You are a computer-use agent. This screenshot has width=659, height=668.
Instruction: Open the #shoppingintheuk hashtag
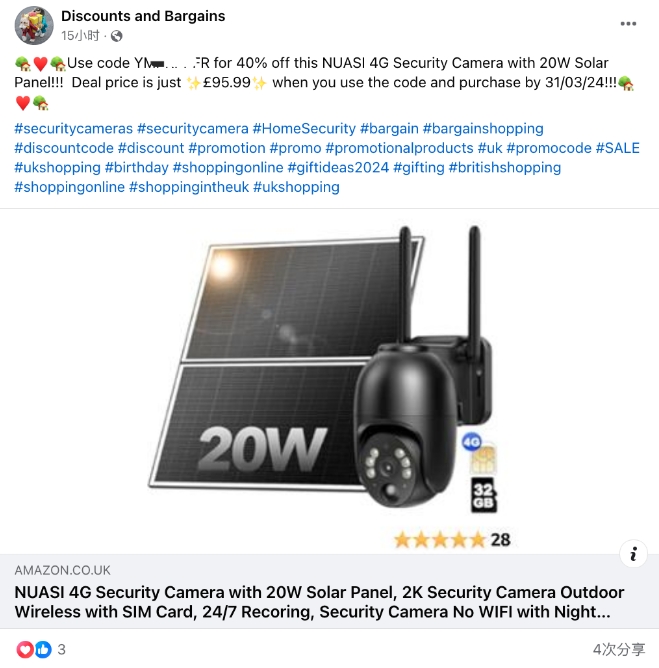pos(189,187)
